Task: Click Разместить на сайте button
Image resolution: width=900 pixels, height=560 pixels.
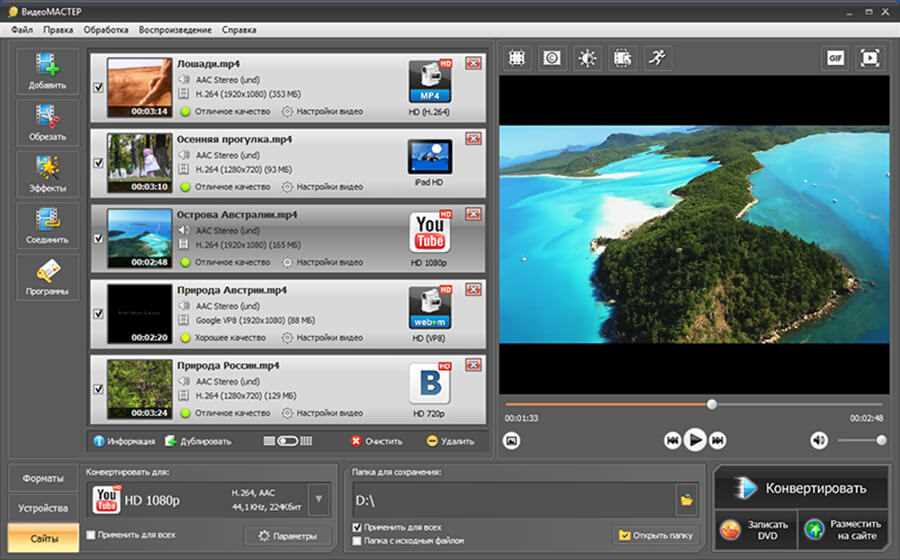Action: (844, 530)
